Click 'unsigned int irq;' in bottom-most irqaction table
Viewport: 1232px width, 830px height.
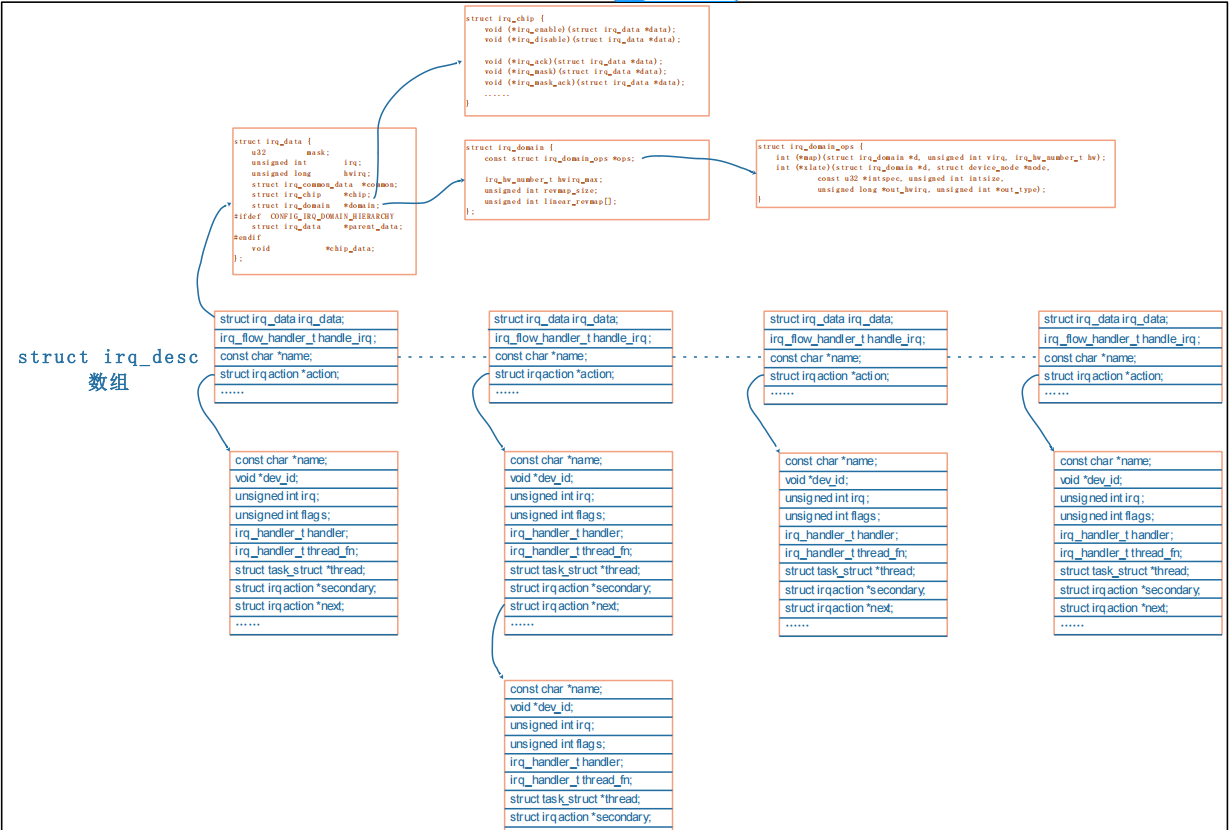(x=589, y=725)
